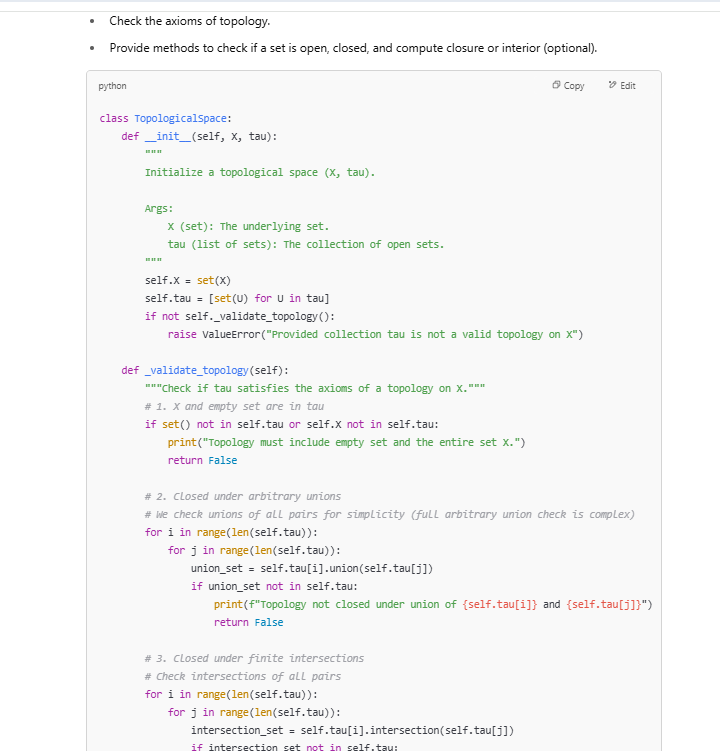Click the 'Provide methods to check' bullet text
The width and height of the screenshot is (720, 751).
[352, 48]
